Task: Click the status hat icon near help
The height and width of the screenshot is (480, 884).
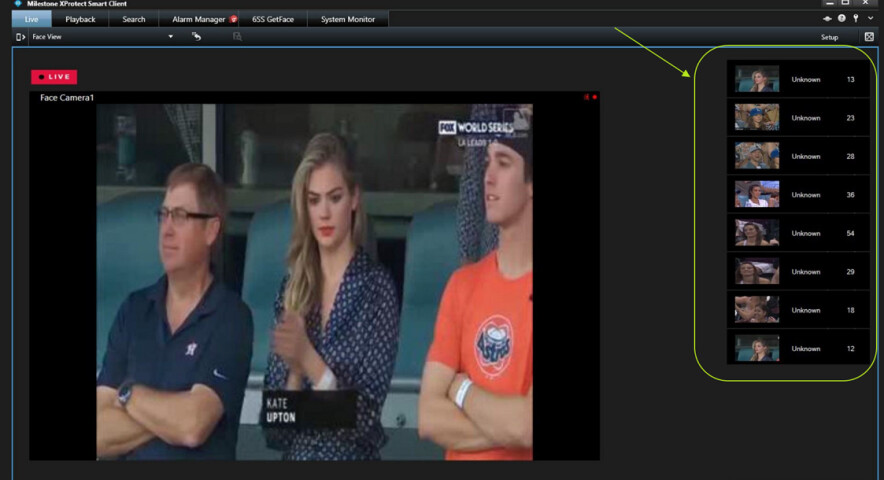Action: point(827,19)
